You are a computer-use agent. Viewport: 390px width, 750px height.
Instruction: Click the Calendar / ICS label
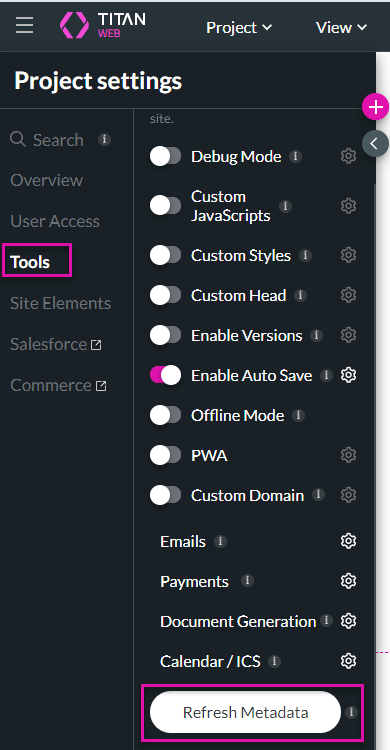click(x=210, y=662)
